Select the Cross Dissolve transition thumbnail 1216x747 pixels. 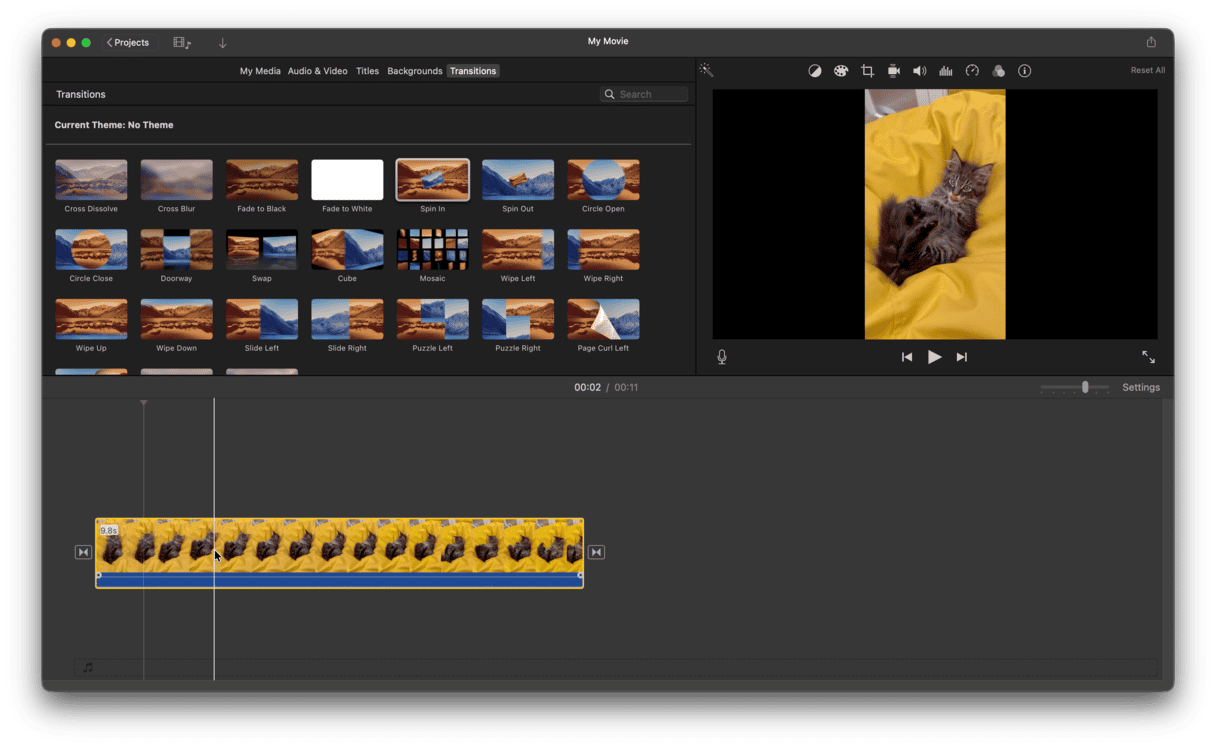[91, 180]
